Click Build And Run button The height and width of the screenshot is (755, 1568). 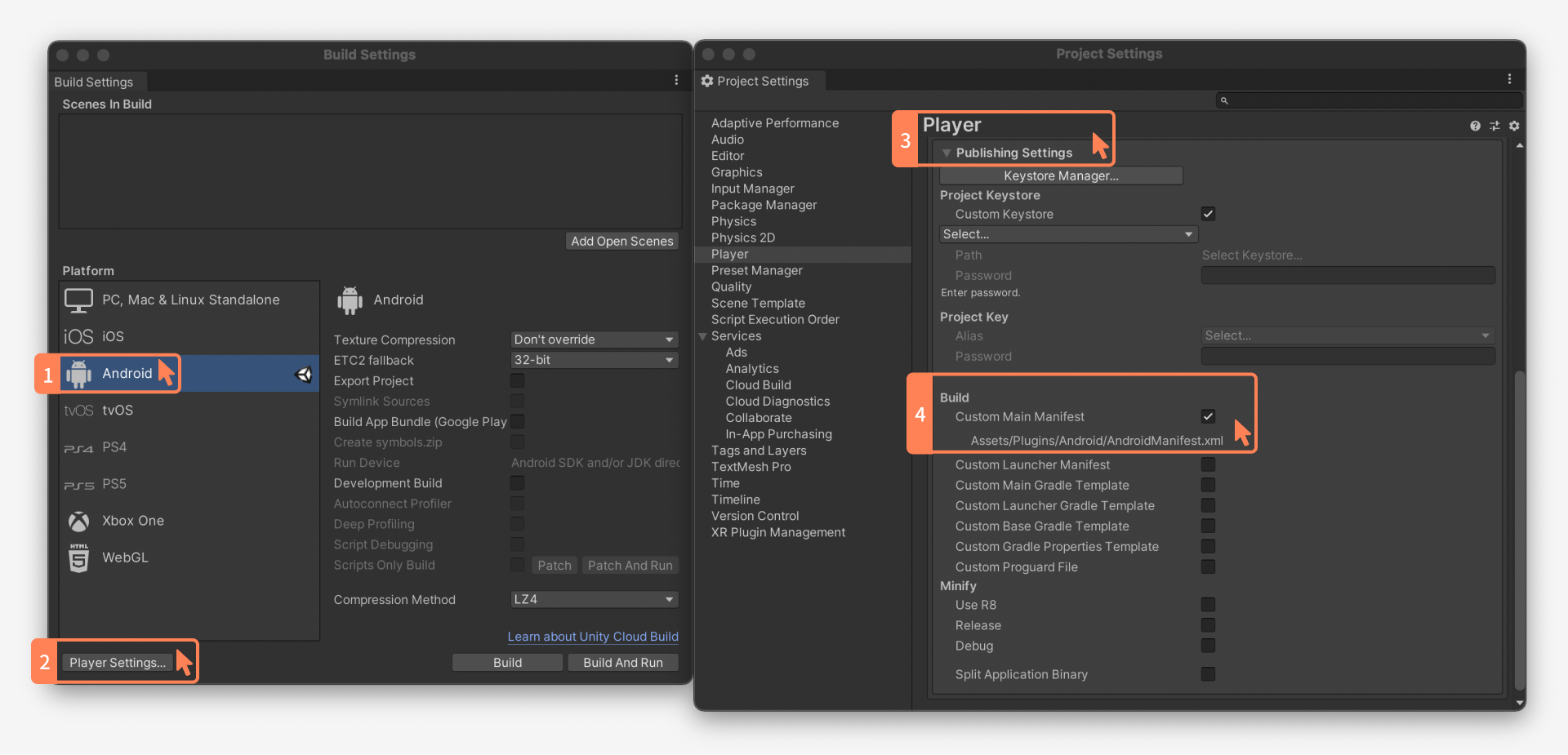pyautogui.click(x=623, y=663)
